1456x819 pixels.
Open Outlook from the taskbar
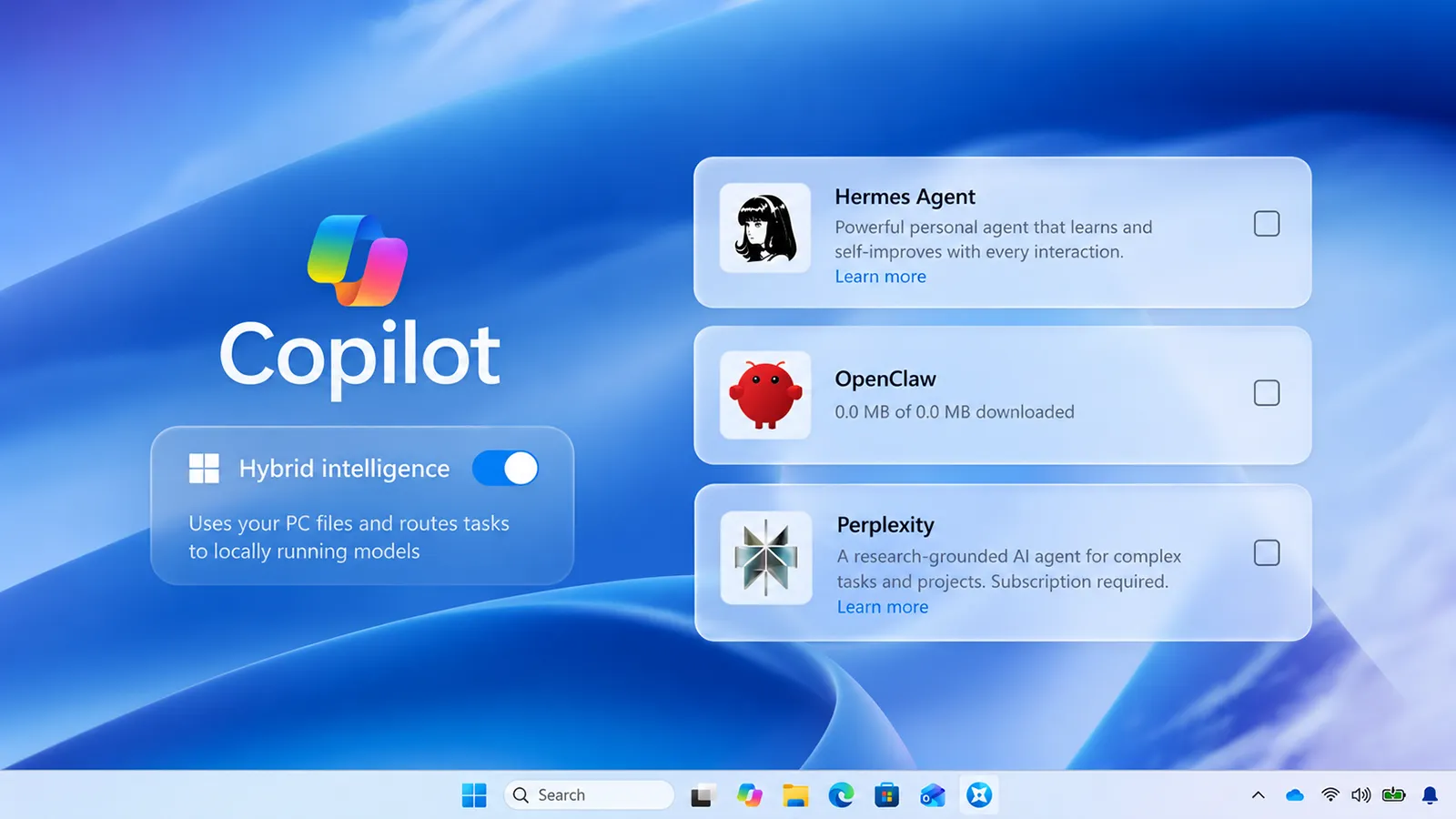pyautogui.click(x=933, y=795)
